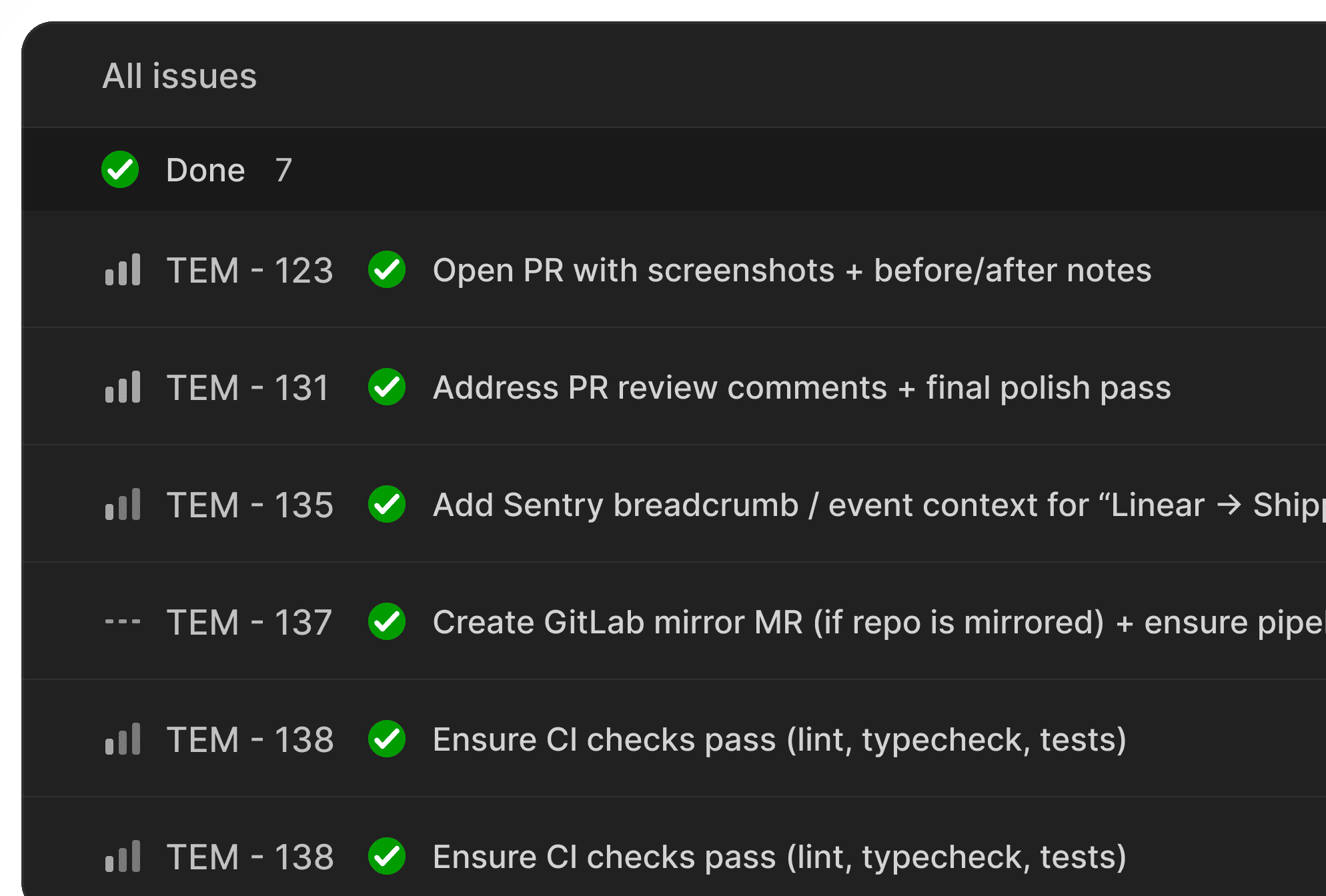Click the TEM - 131 issue identifier
The image size is (1326, 896).
click(247, 387)
